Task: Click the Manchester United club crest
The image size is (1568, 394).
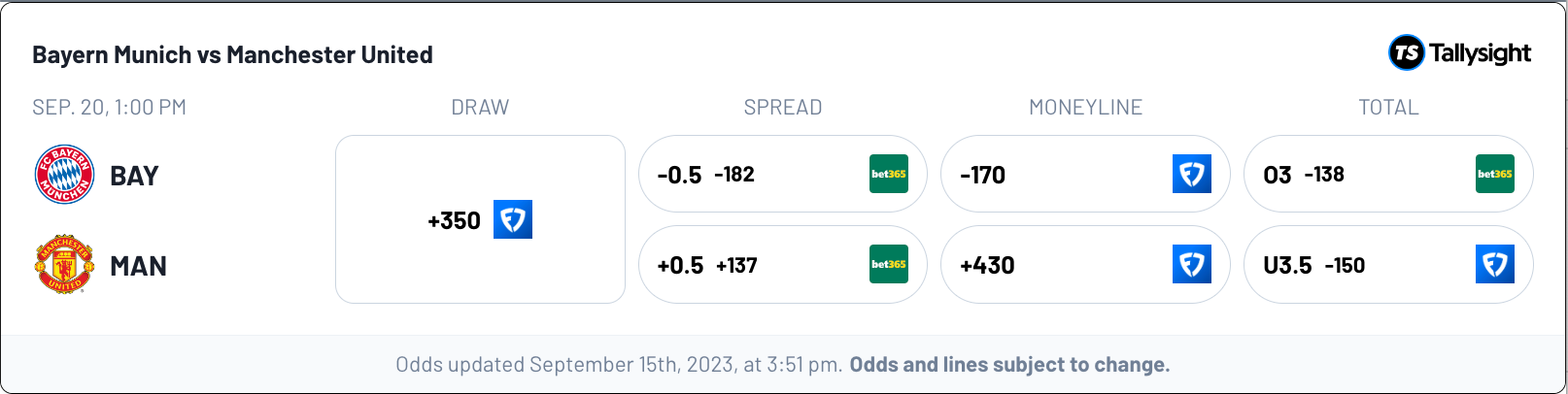Action: tap(64, 264)
